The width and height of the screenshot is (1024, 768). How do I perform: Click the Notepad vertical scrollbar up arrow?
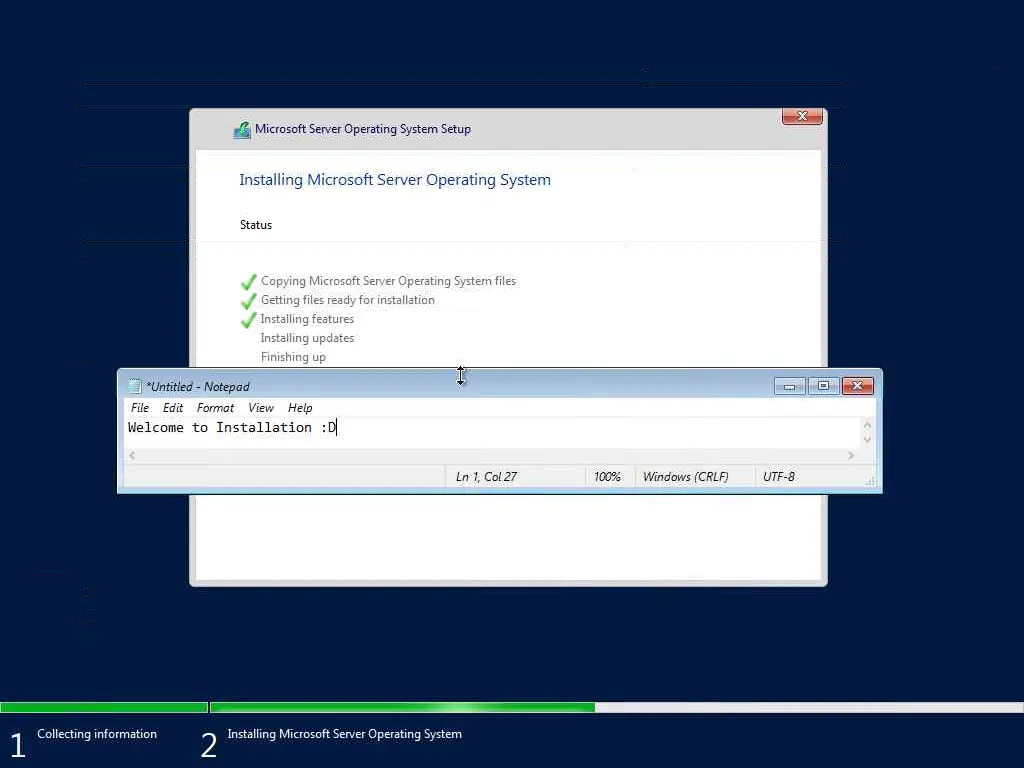point(867,425)
